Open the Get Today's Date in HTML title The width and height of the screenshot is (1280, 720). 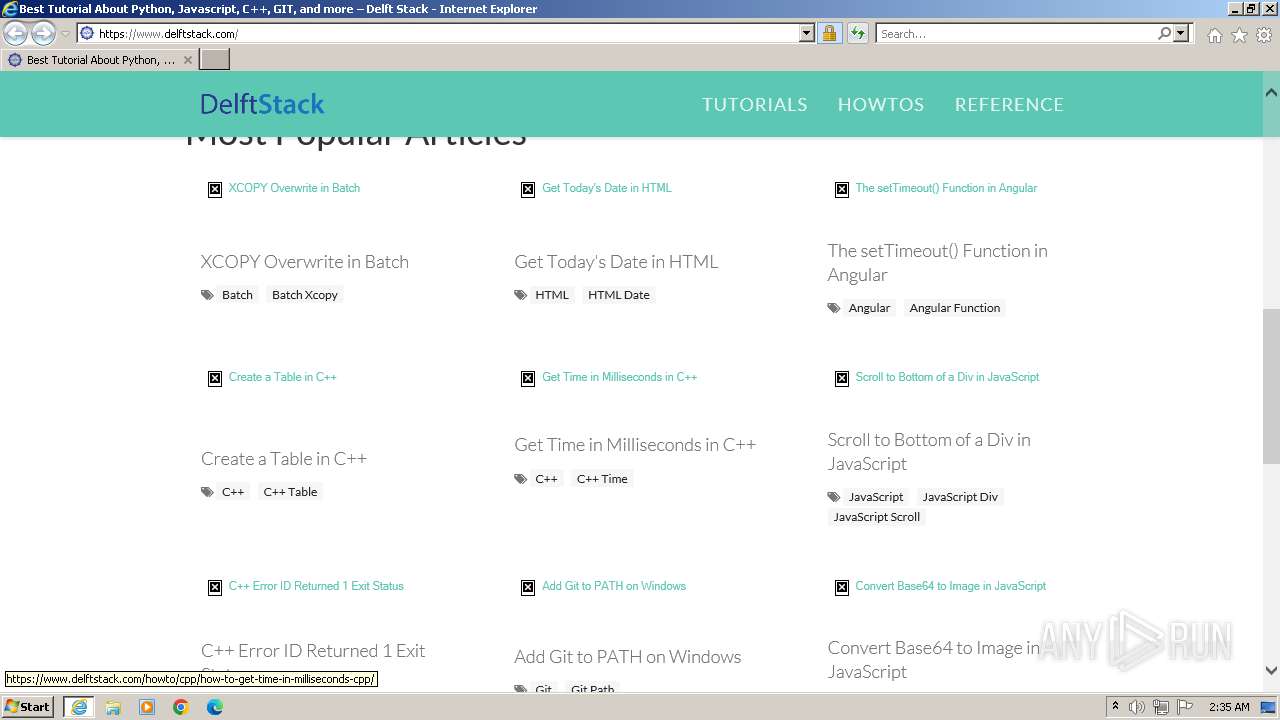coord(616,261)
